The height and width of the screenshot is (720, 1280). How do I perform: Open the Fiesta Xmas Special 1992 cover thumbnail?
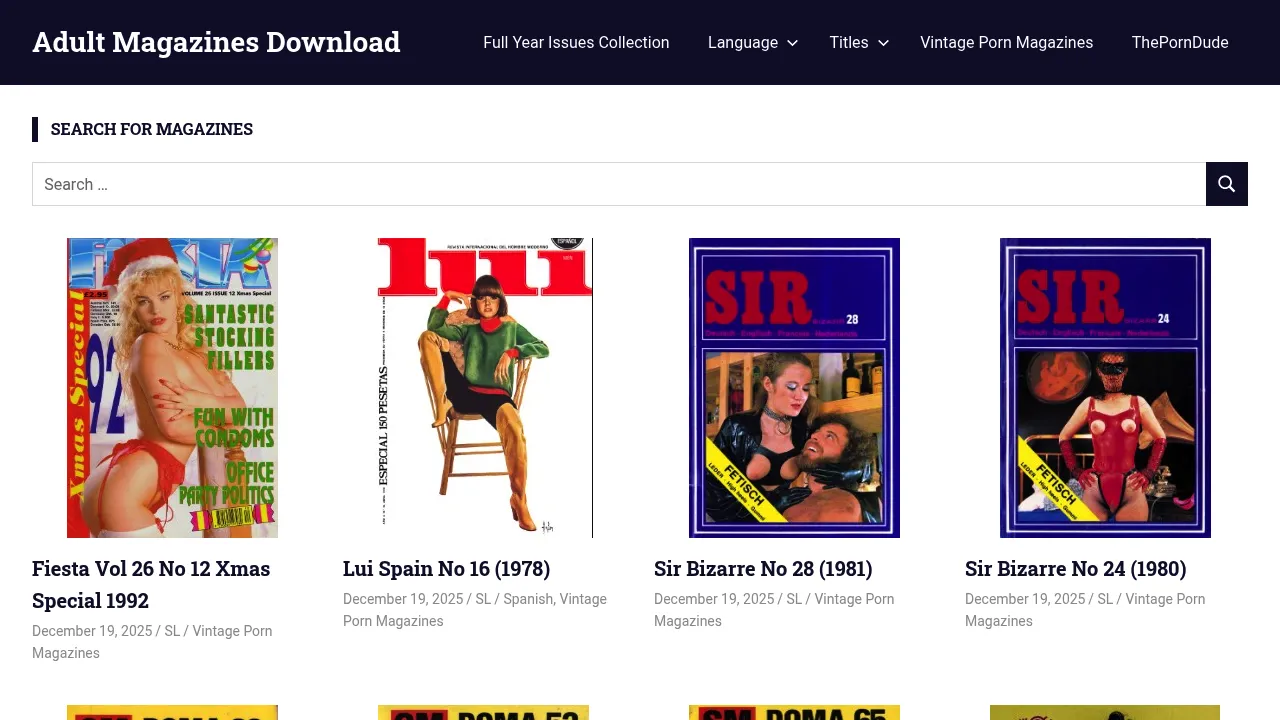172,388
